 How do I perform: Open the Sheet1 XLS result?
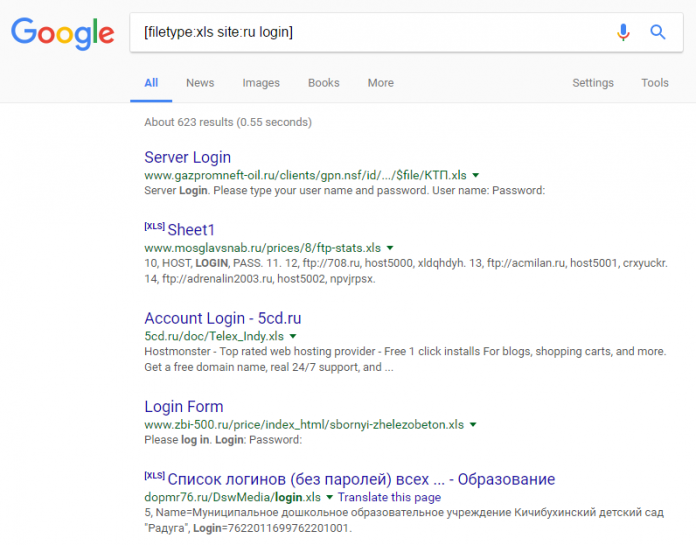[x=191, y=230]
